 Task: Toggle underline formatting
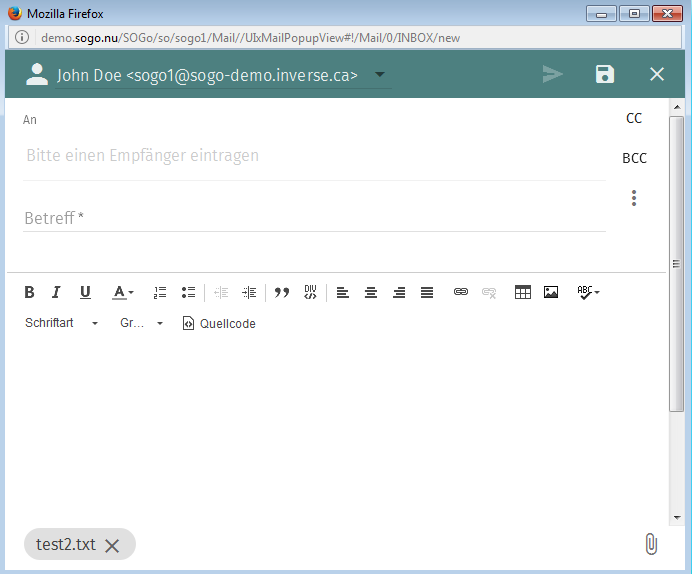tap(85, 292)
